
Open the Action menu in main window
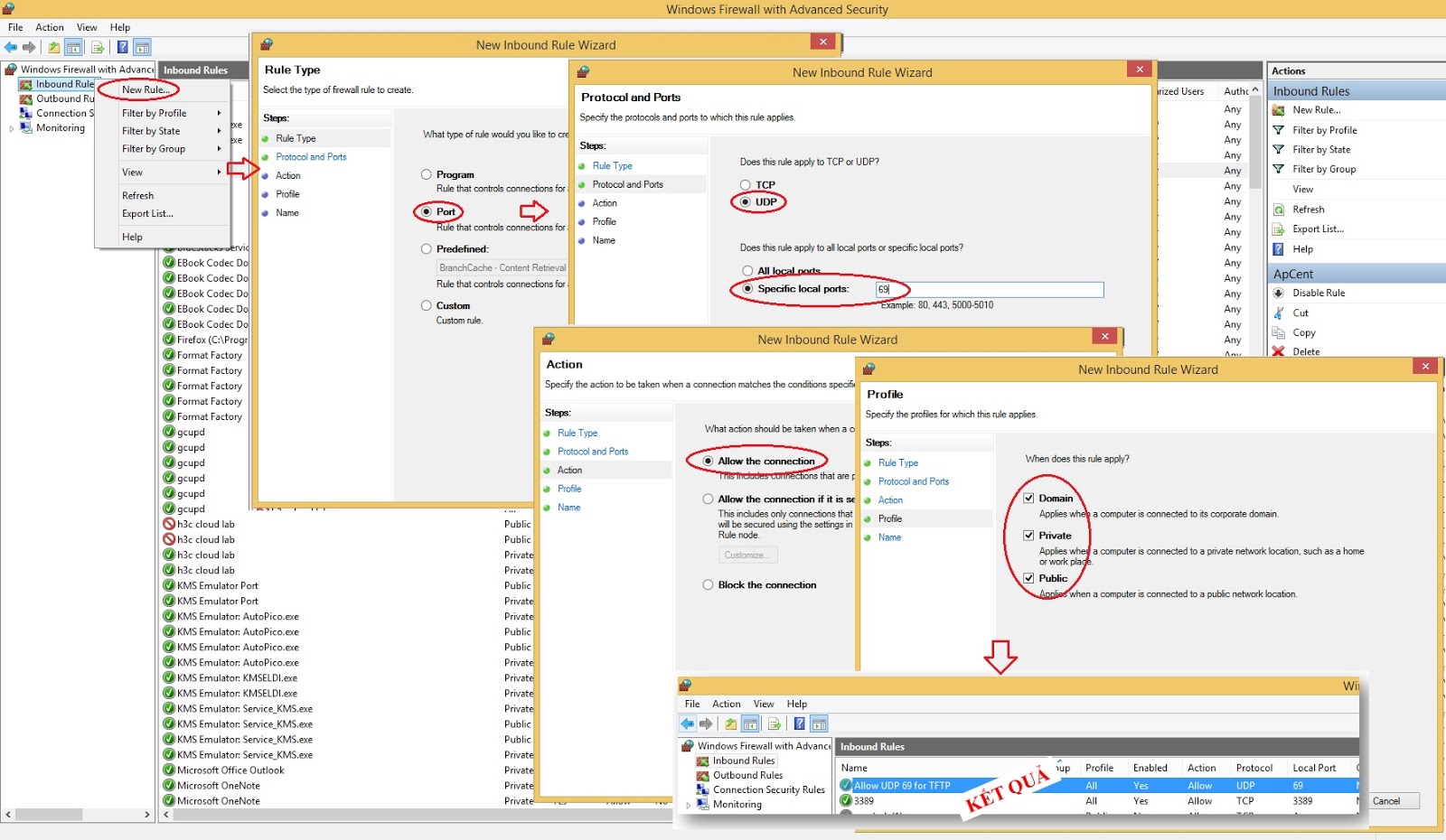[50, 27]
